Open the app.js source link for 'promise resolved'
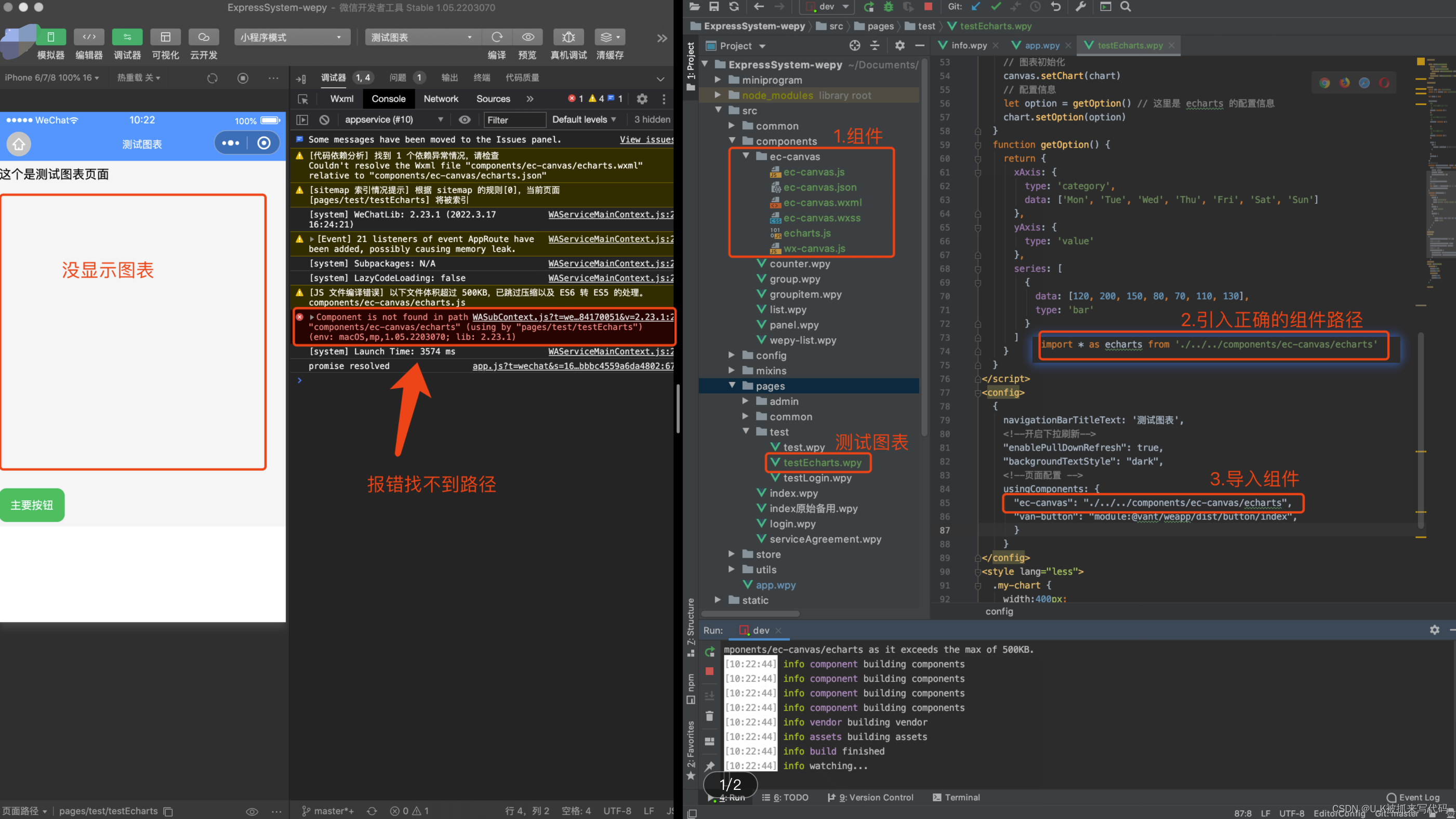Screen dimensions: 1456x819 [x=573, y=366]
